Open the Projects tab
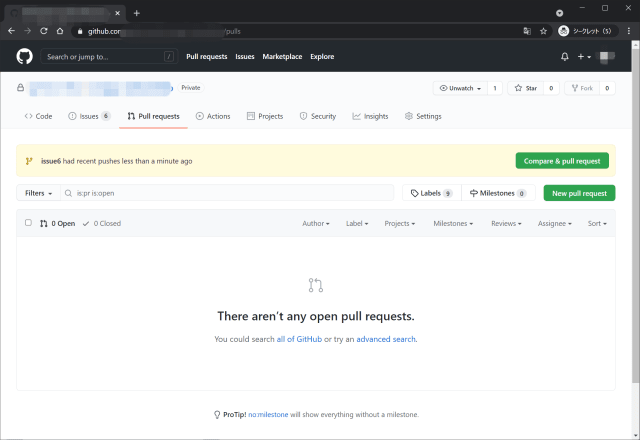Screen dimensions: 640x440 265,116
